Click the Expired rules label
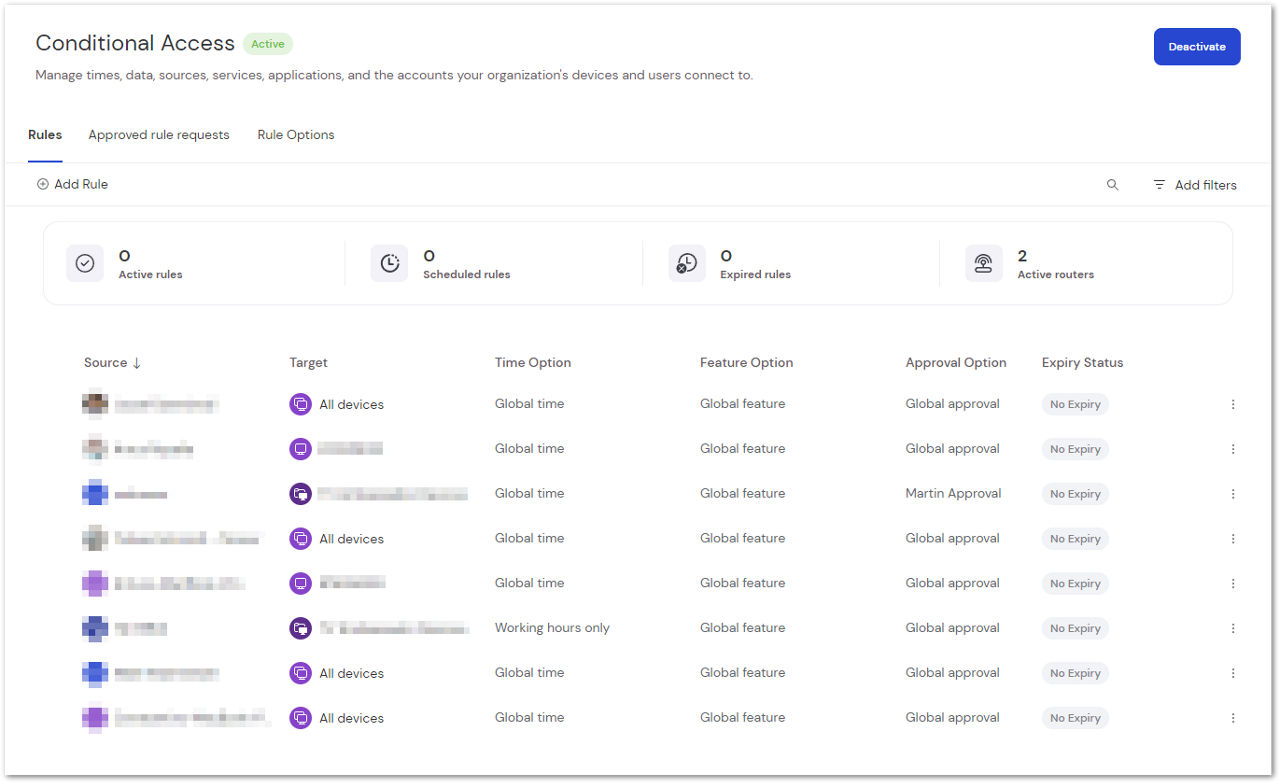Viewport: 1280px width, 784px height. coord(756,275)
